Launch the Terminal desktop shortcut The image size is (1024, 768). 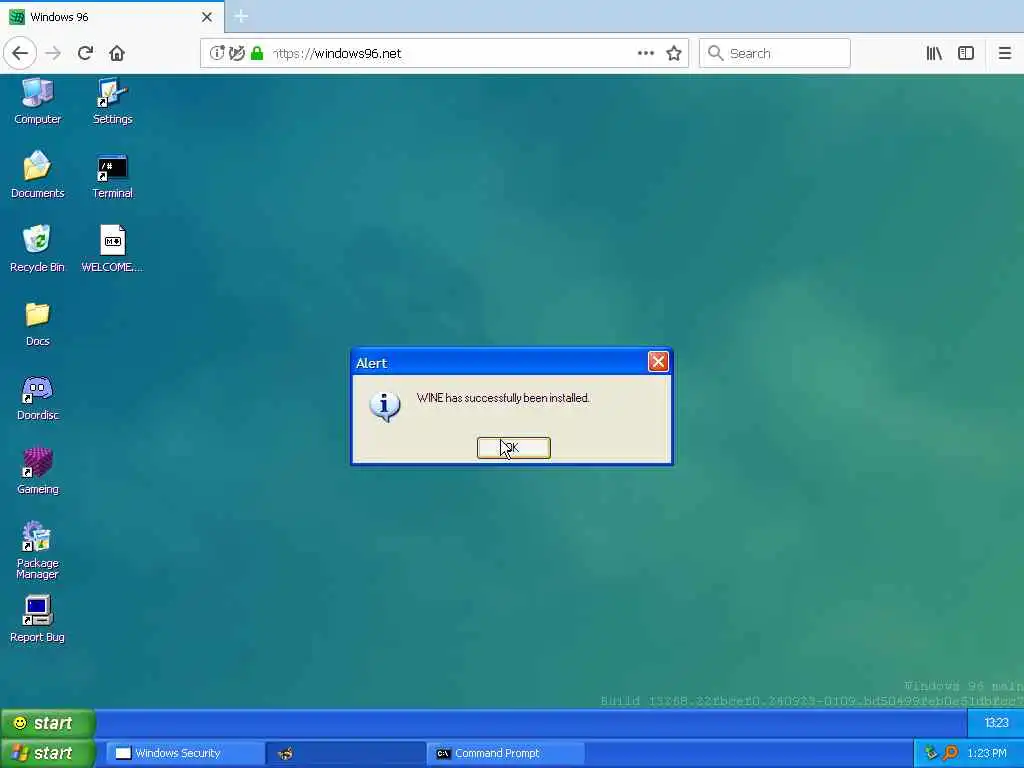coord(112,176)
